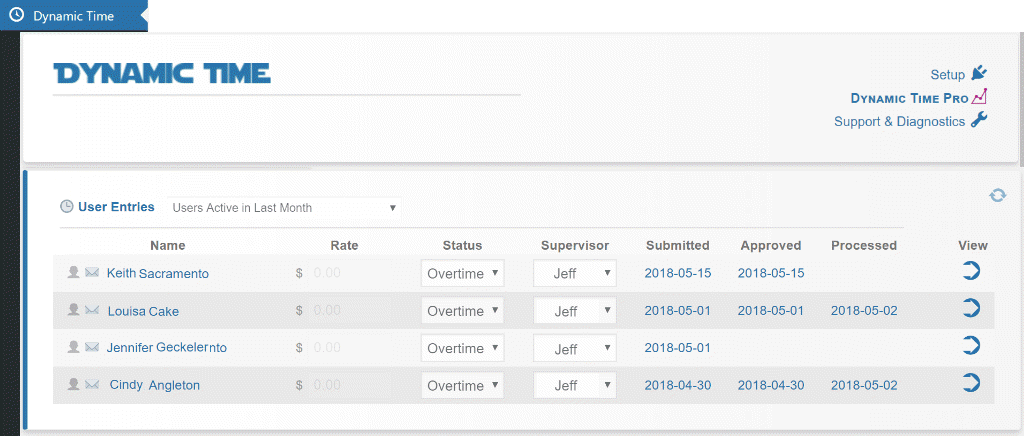1024x436 pixels.
Task: Click the user icon beside Louisa Cake
Action: pos(74,309)
